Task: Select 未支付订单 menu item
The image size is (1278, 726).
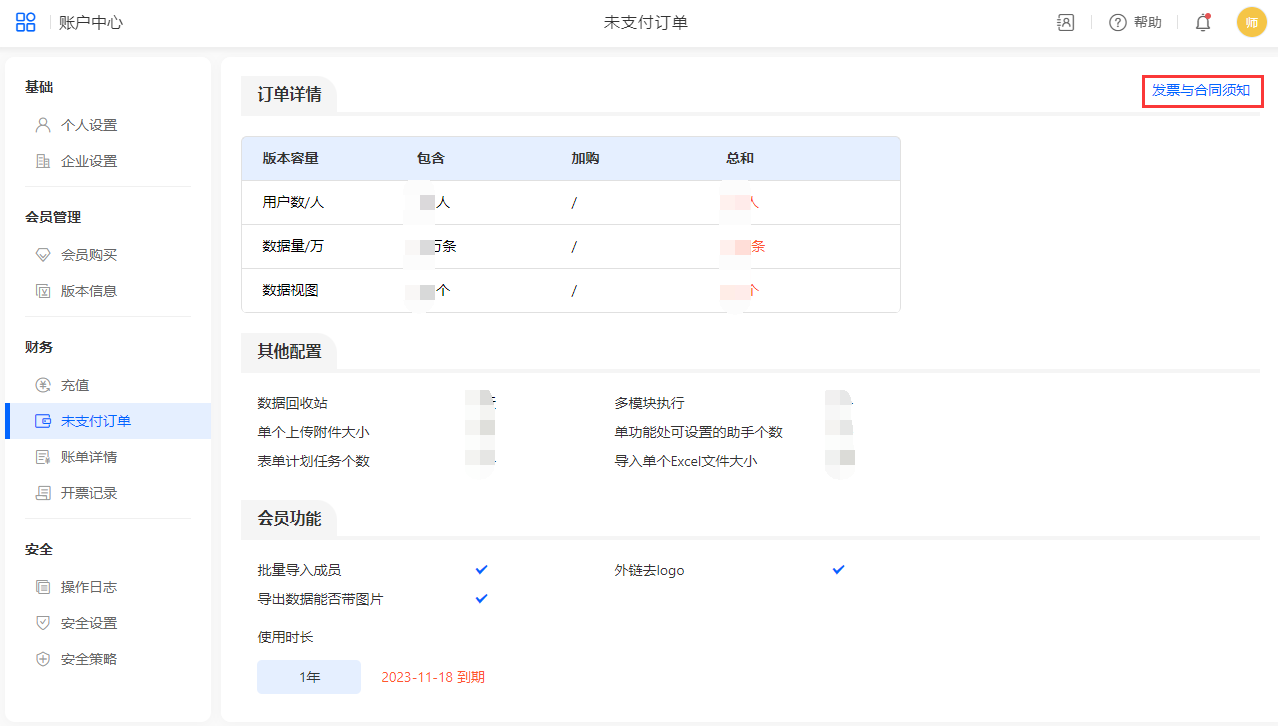Action: pos(95,421)
